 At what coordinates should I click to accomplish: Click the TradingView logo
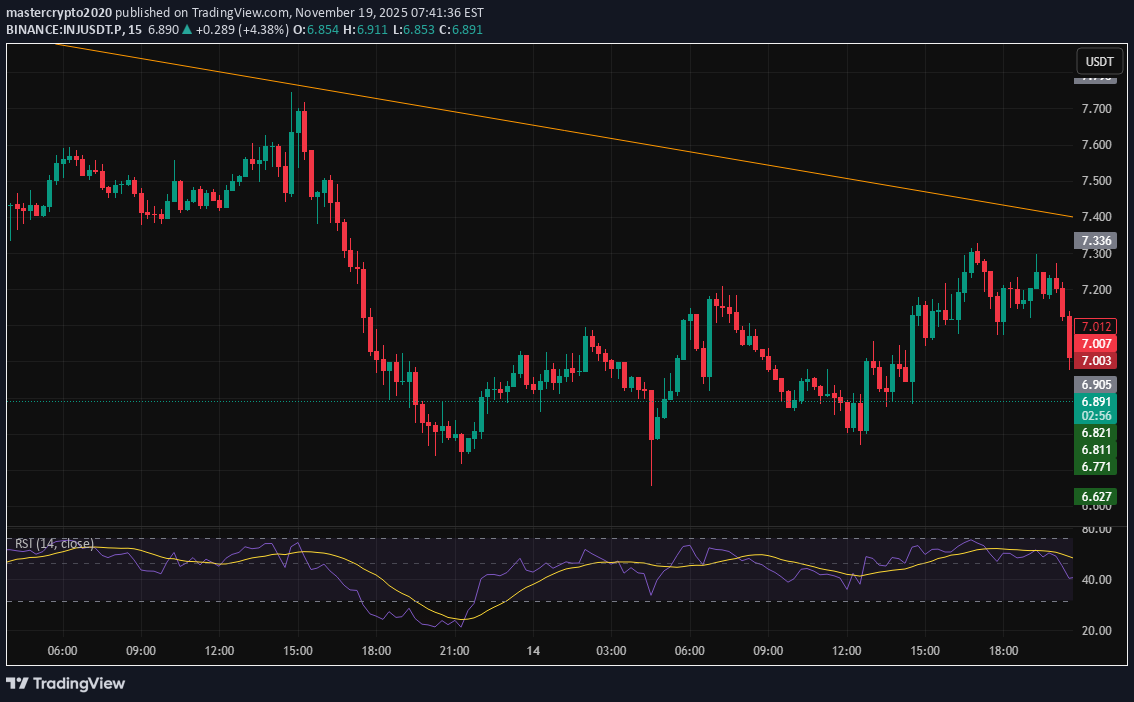click(x=66, y=684)
